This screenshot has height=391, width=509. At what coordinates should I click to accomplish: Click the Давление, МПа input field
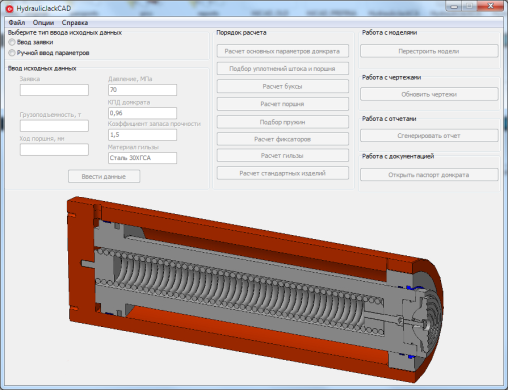tap(142, 90)
